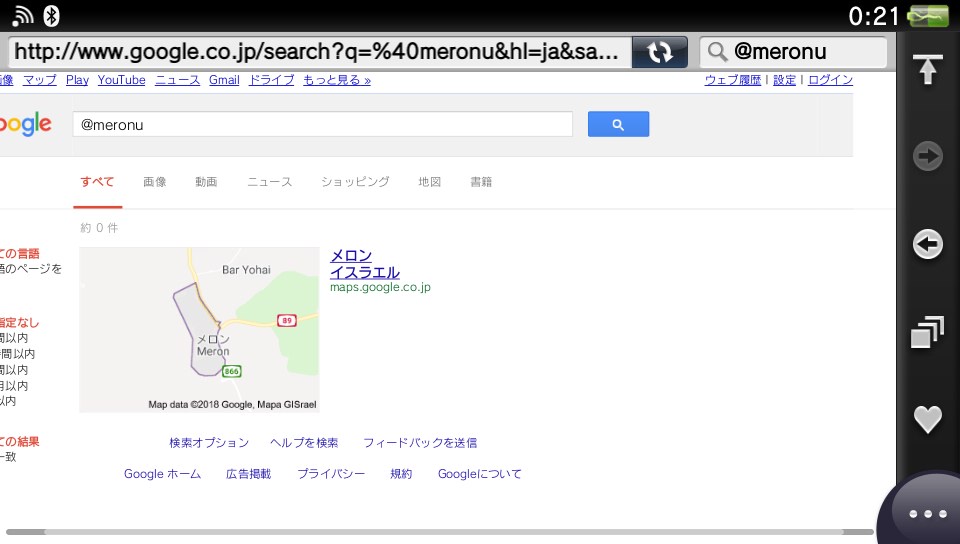Click the Meron map thumbnail
Screen dimensions: 960x544
pos(199,330)
